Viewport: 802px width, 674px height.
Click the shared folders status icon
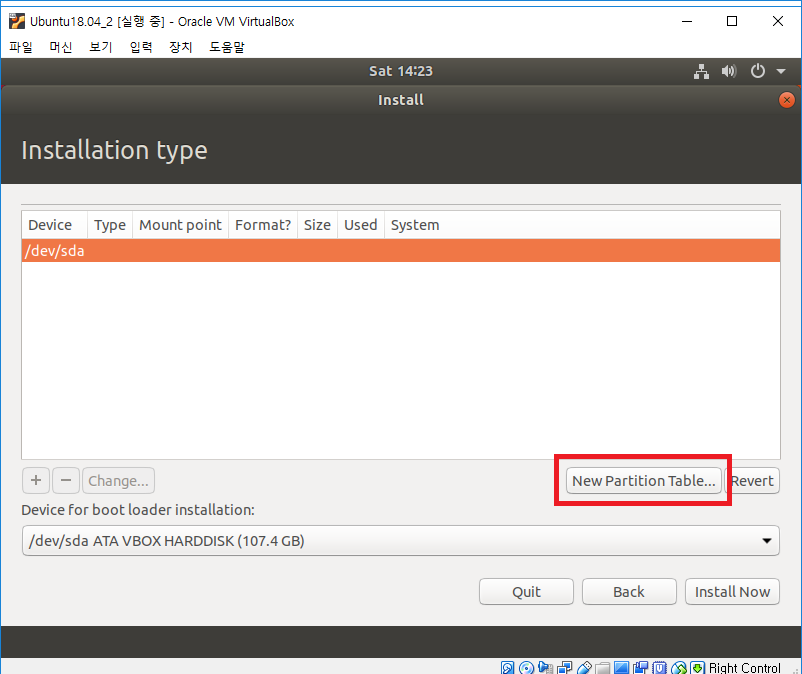point(603,667)
